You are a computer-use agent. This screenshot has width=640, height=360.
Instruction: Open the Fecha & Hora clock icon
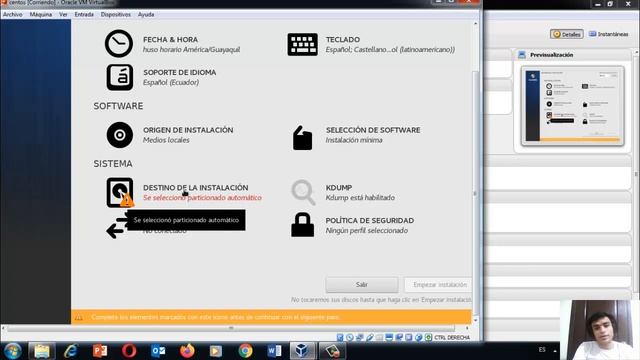[119, 43]
